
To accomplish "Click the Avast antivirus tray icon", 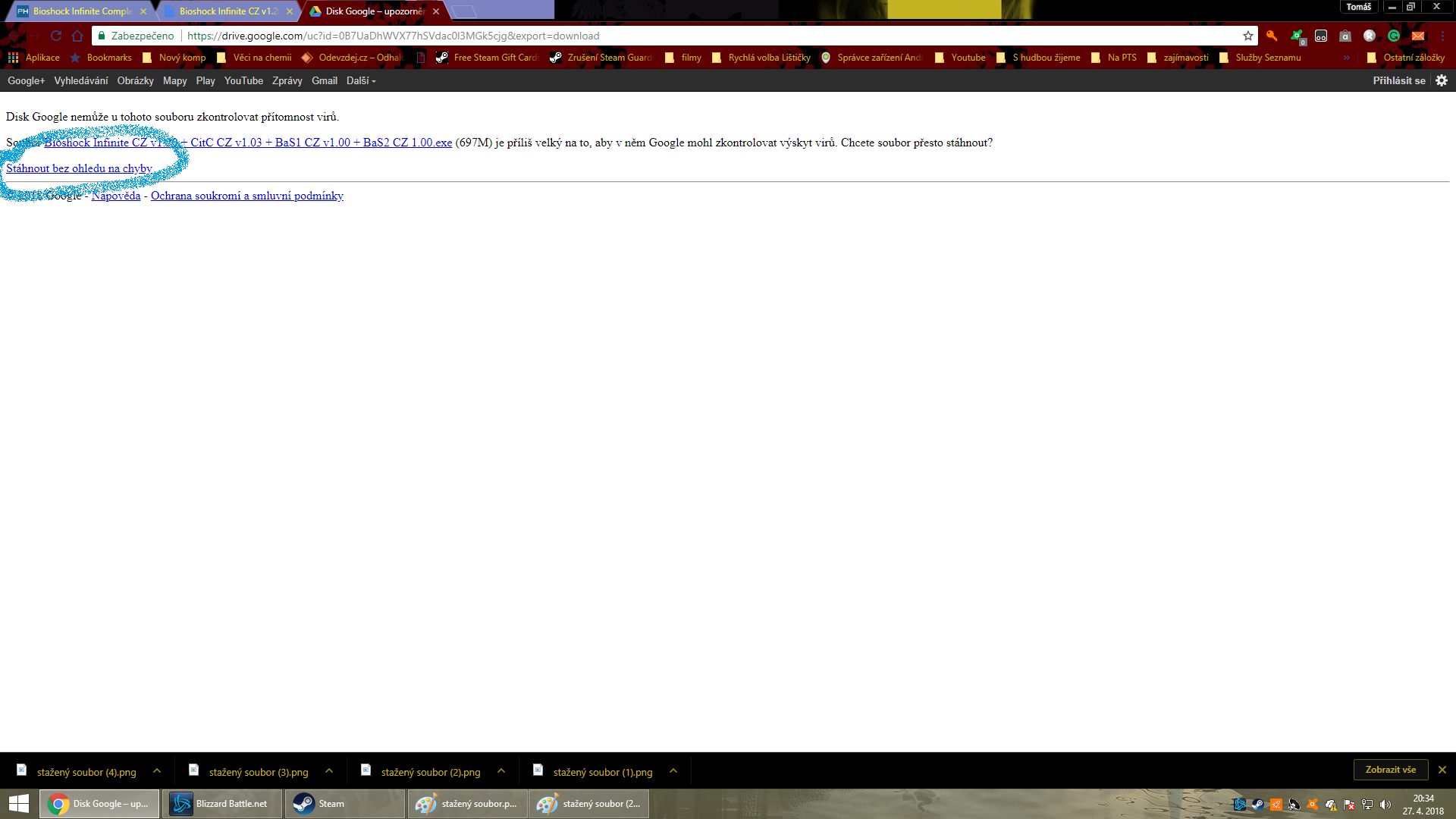I will (x=1313, y=805).
